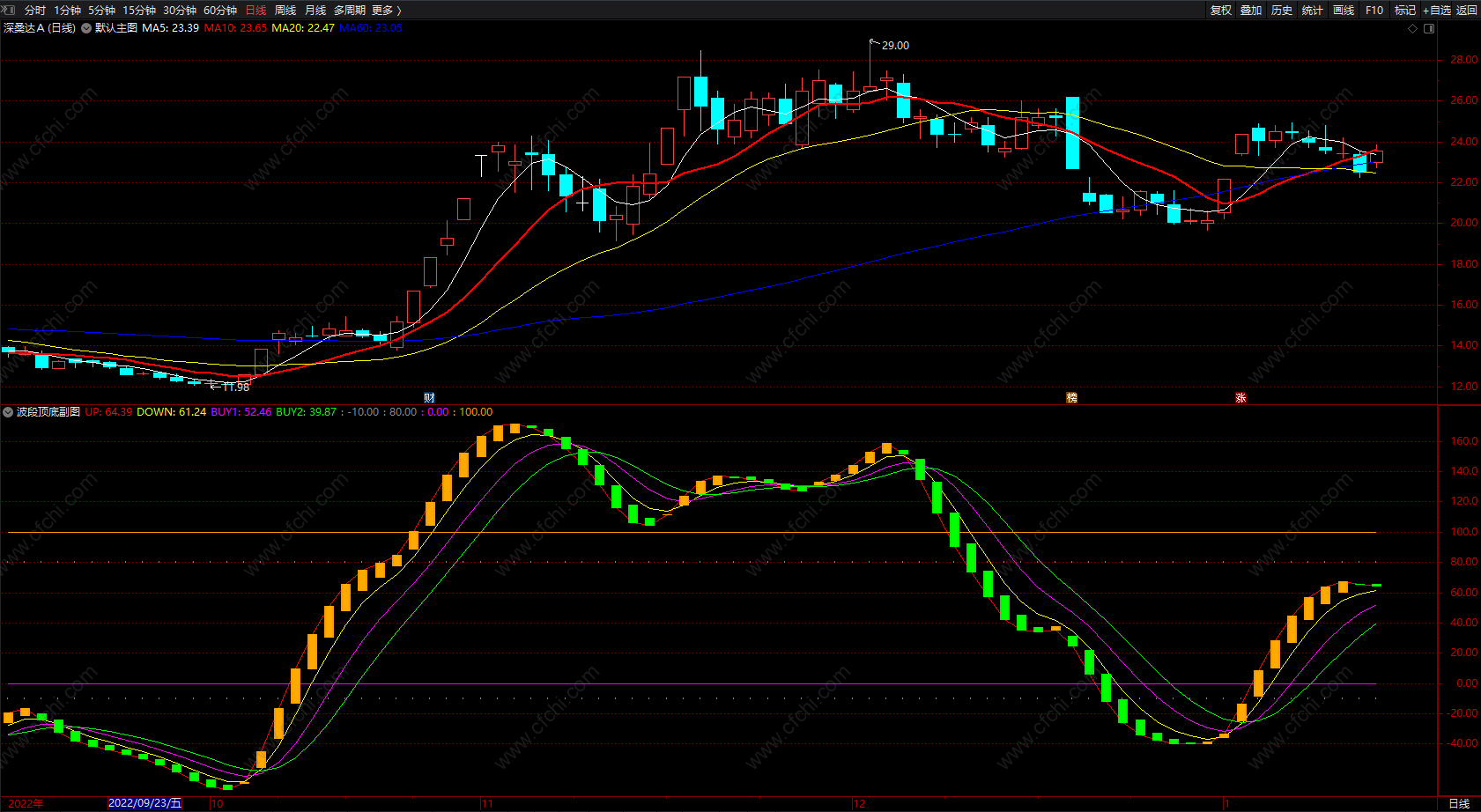The width and height of the screenshot is (1481, 812).
Task: Open the 画线 drawing tool
Action: pyautogui.click(x=1344, y=10)
